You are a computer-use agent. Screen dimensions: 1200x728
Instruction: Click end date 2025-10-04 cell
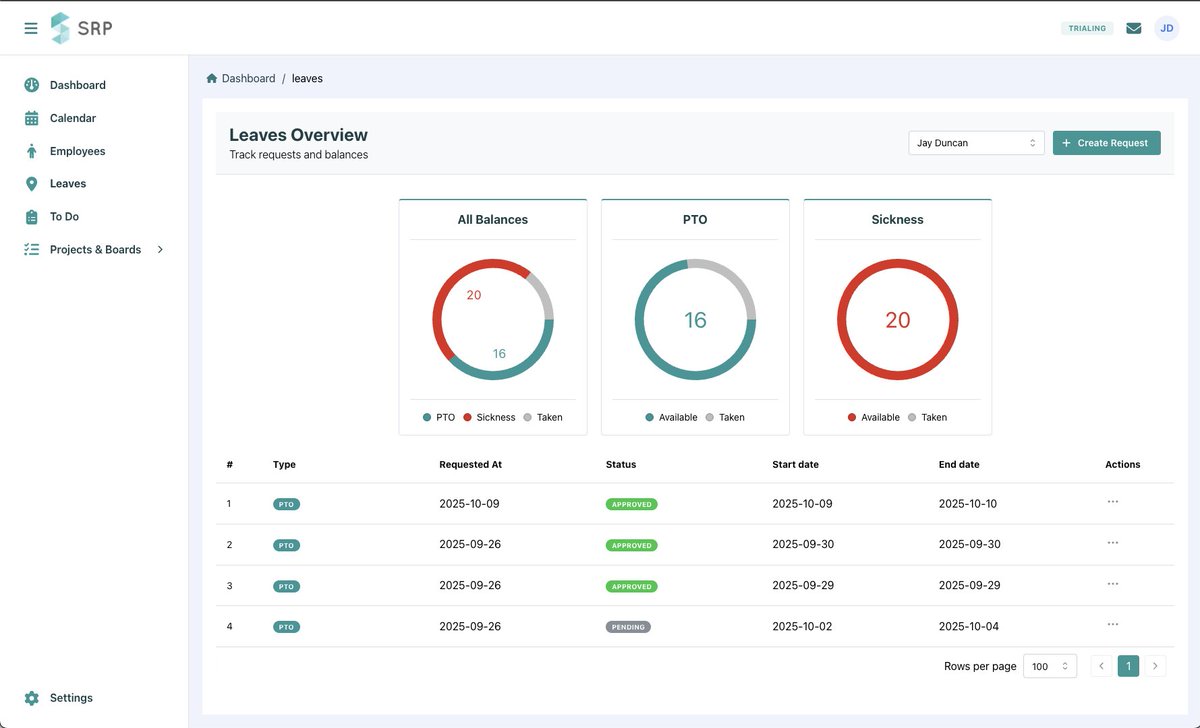(x=969, y=627)
